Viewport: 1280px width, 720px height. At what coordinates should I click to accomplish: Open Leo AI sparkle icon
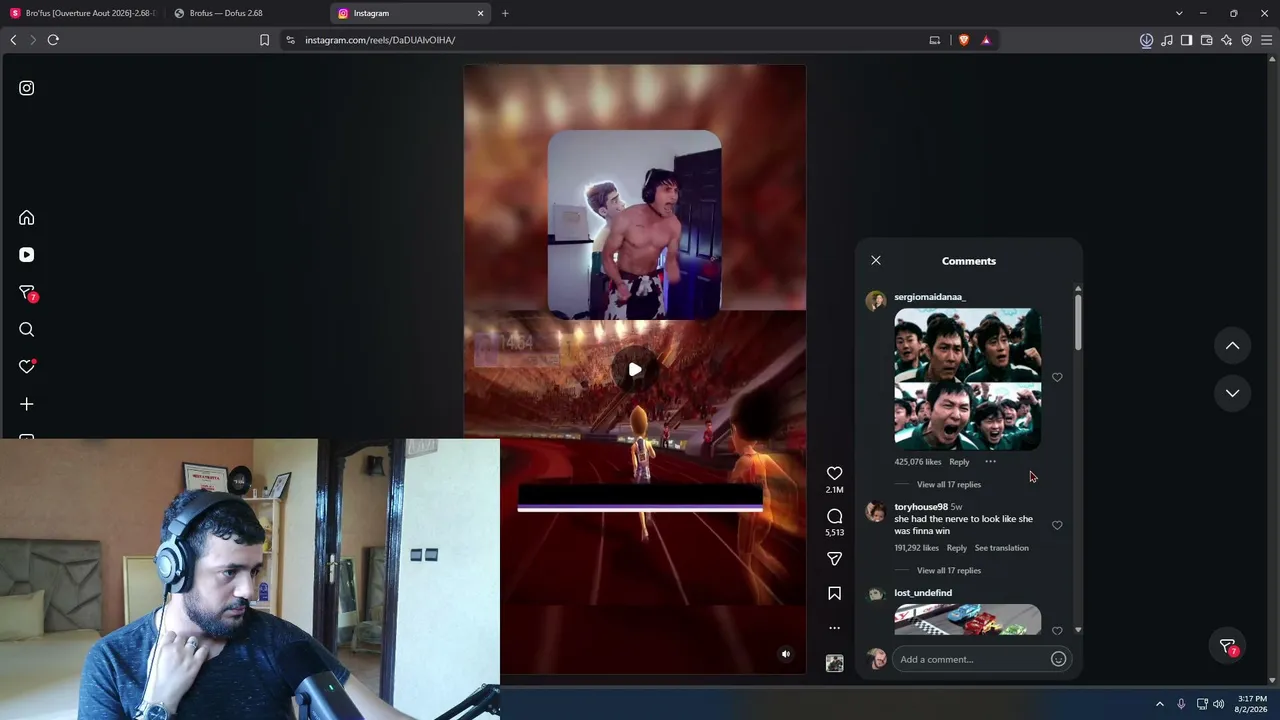(x=1226, y=40)
